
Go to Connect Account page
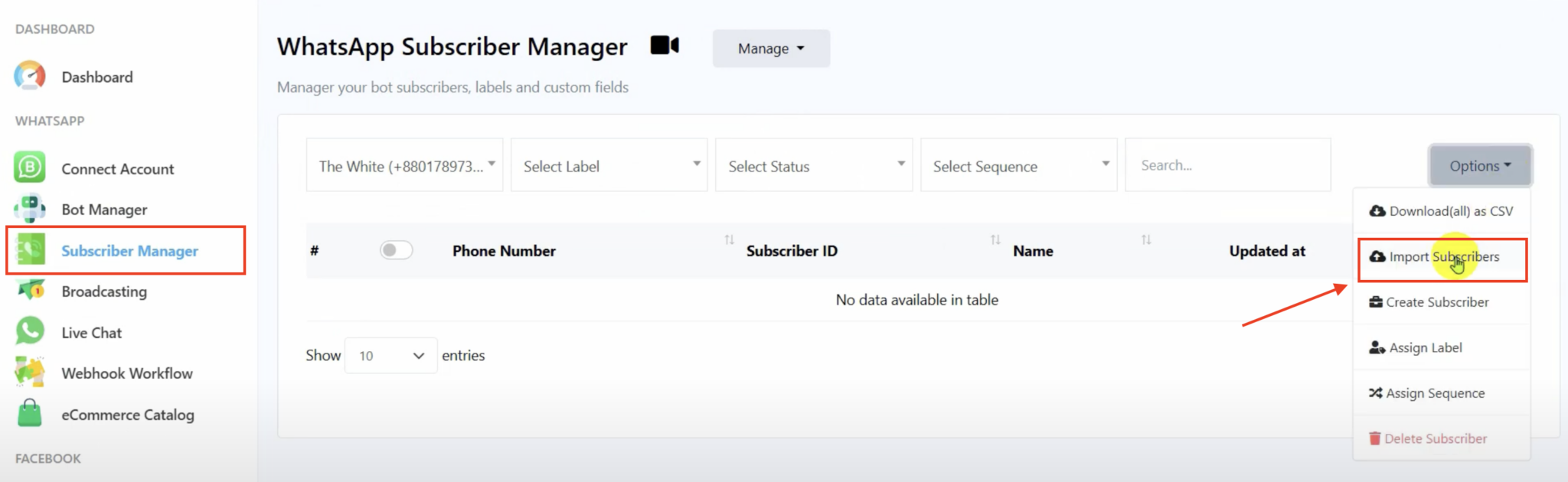click(118, 169)
